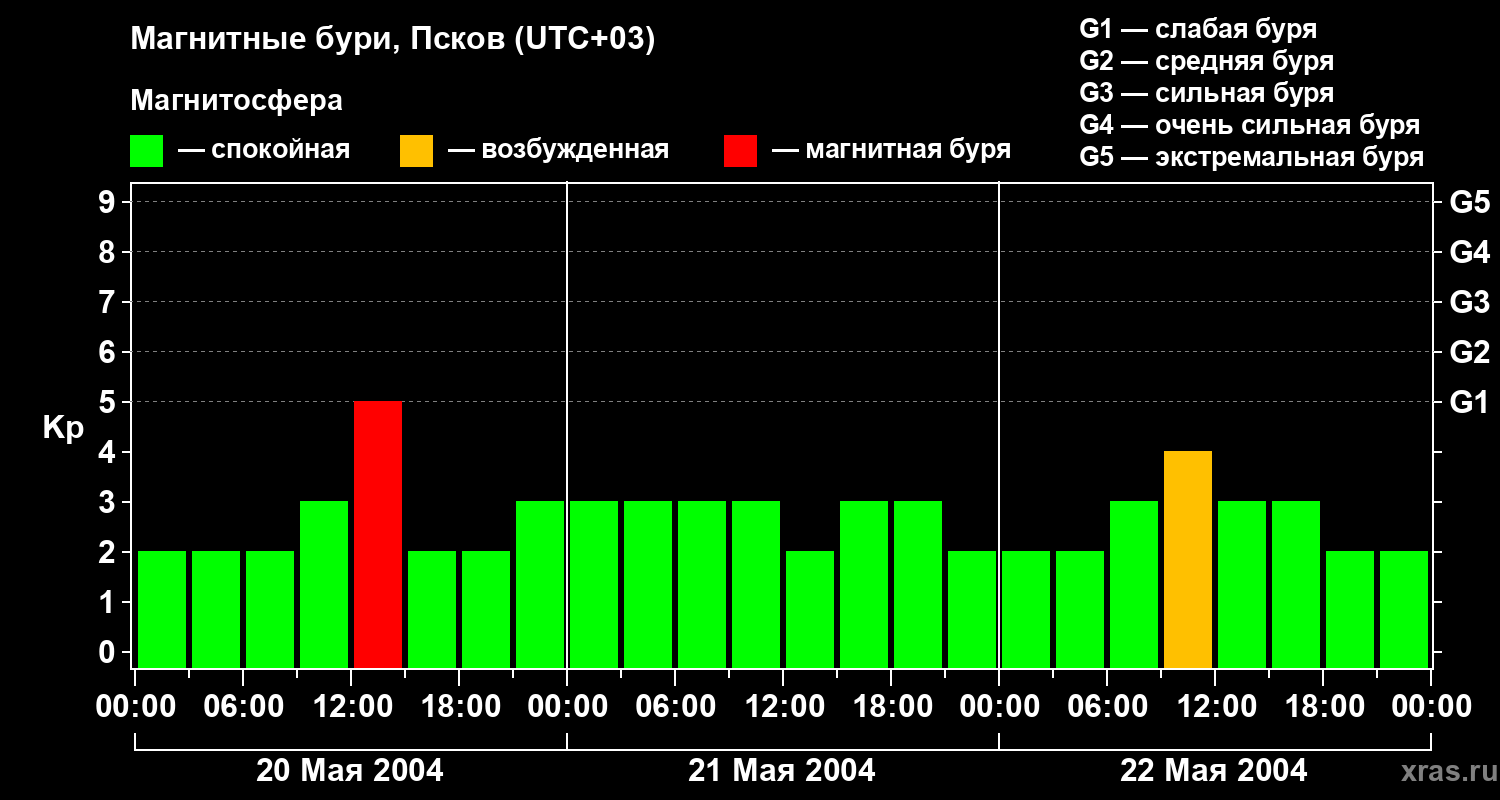Click the first '00:00' label starting 20 Мая
This screenshot has height=800, width=1500.
click(x=135, y=707)
